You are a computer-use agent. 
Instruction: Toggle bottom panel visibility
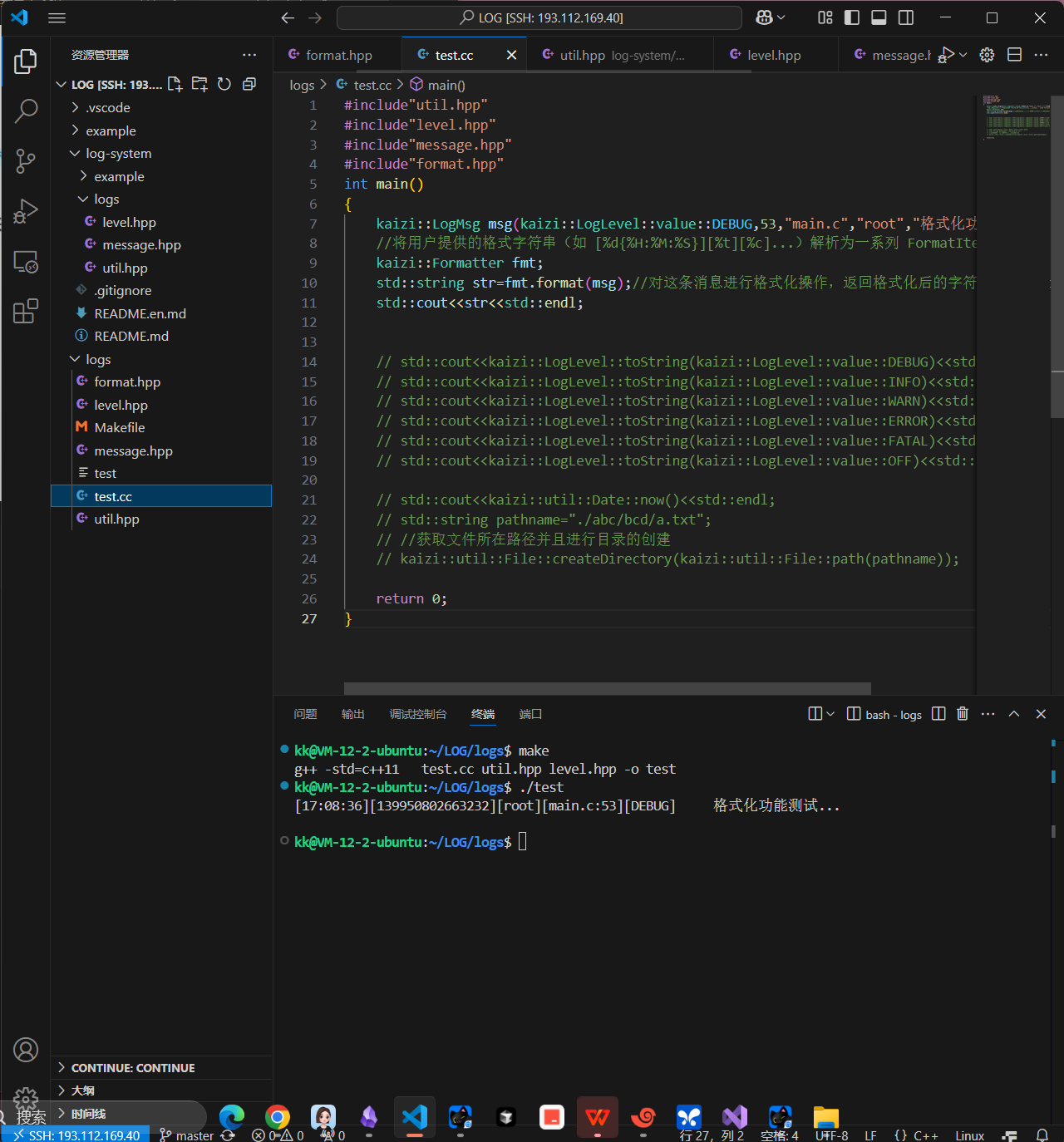[x=879, y=17]
